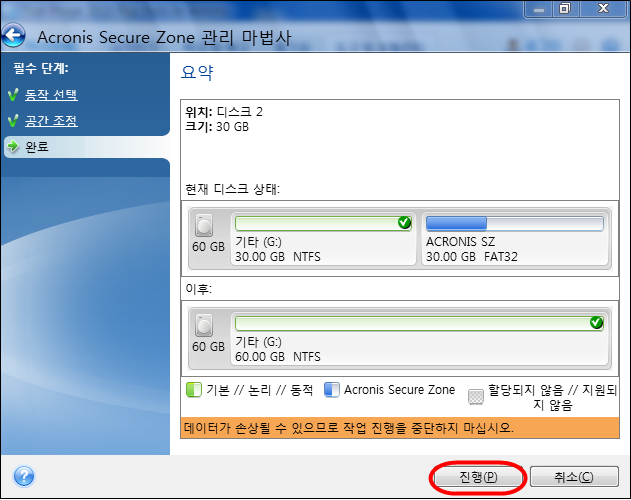The image size is (631, 500).
Task: Close the wizard window
Action: (603, 8)
